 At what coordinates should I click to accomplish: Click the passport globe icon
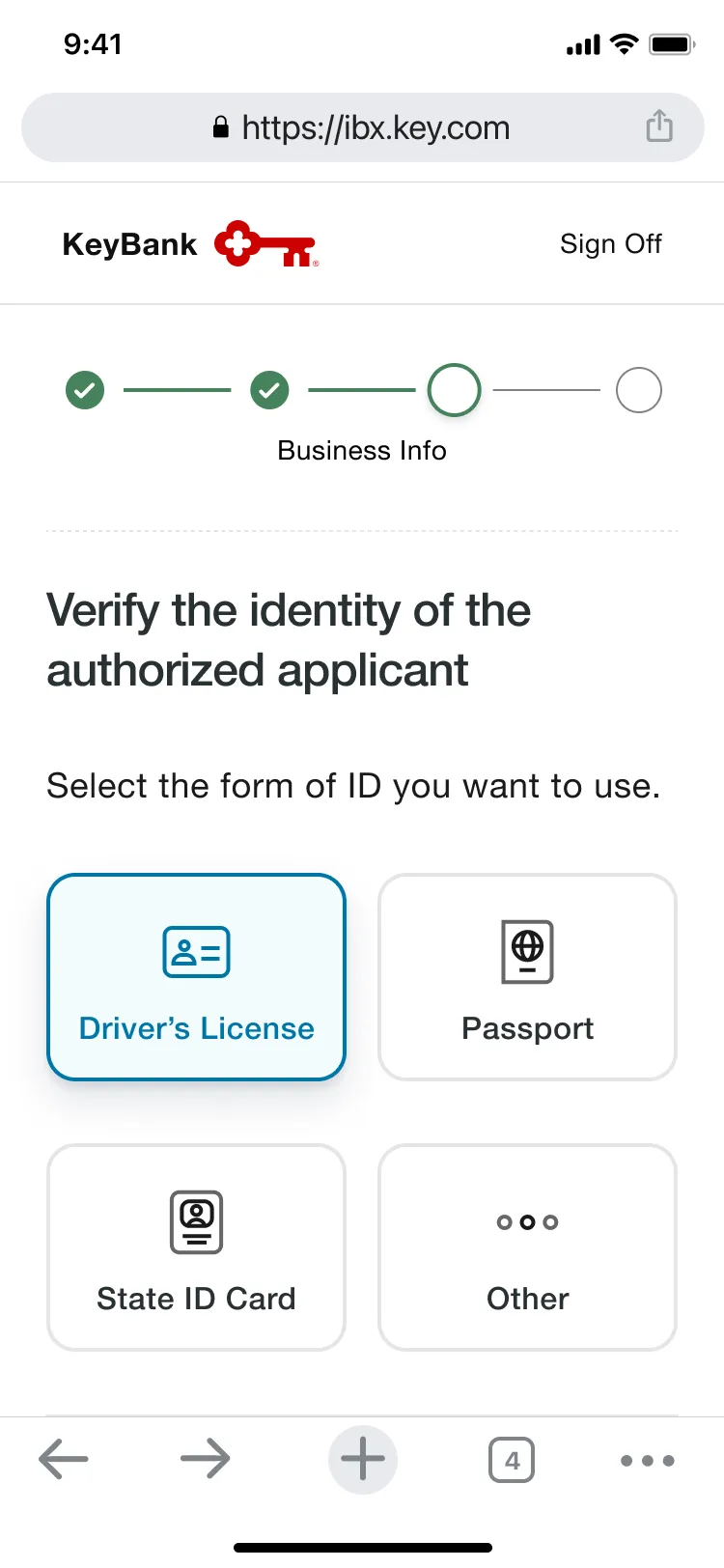[x=527, y=952]
